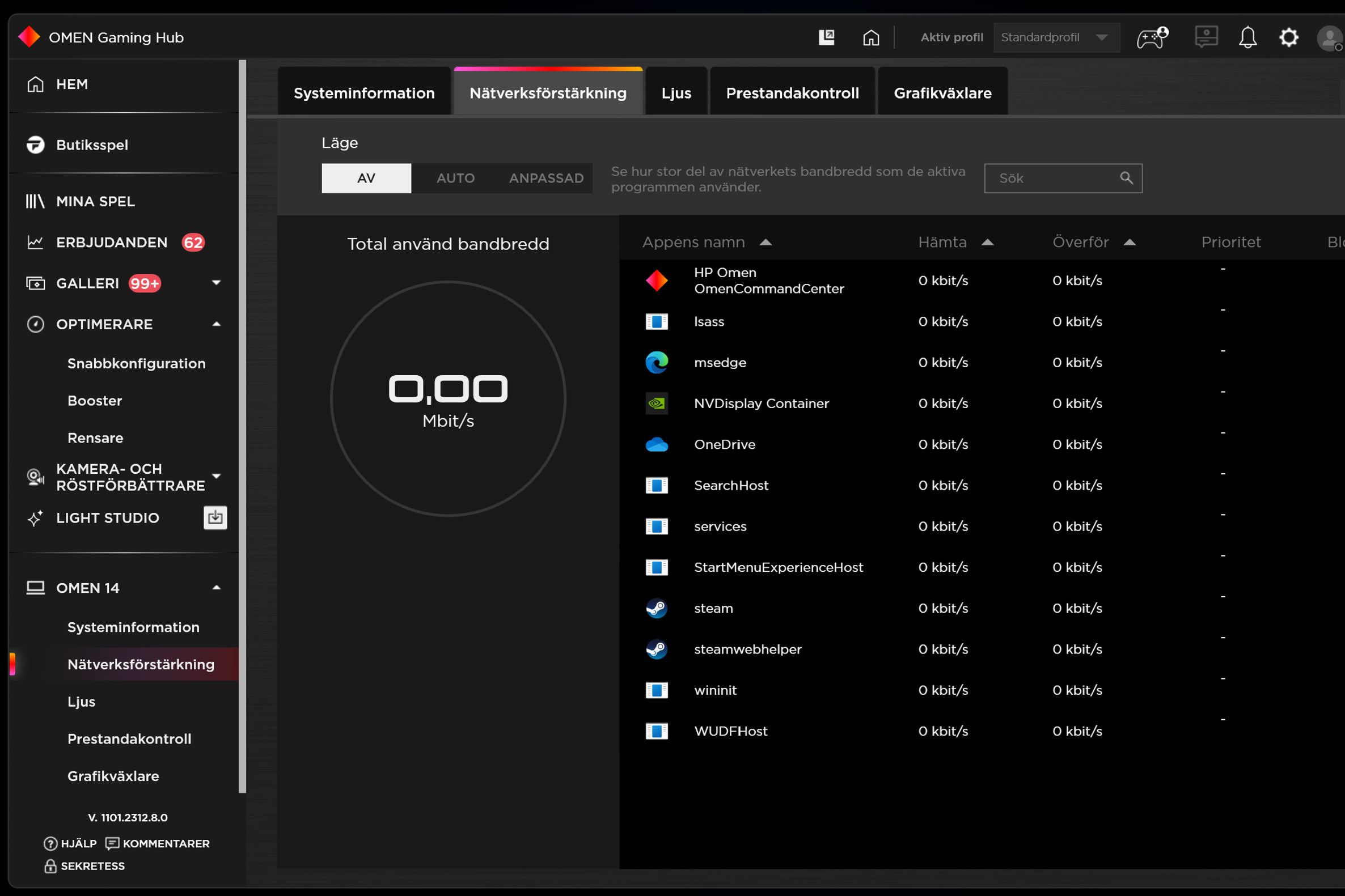This screenshot has height=896, width=1345.
Task: Open the notifications bell
Action: point(1247,38)
